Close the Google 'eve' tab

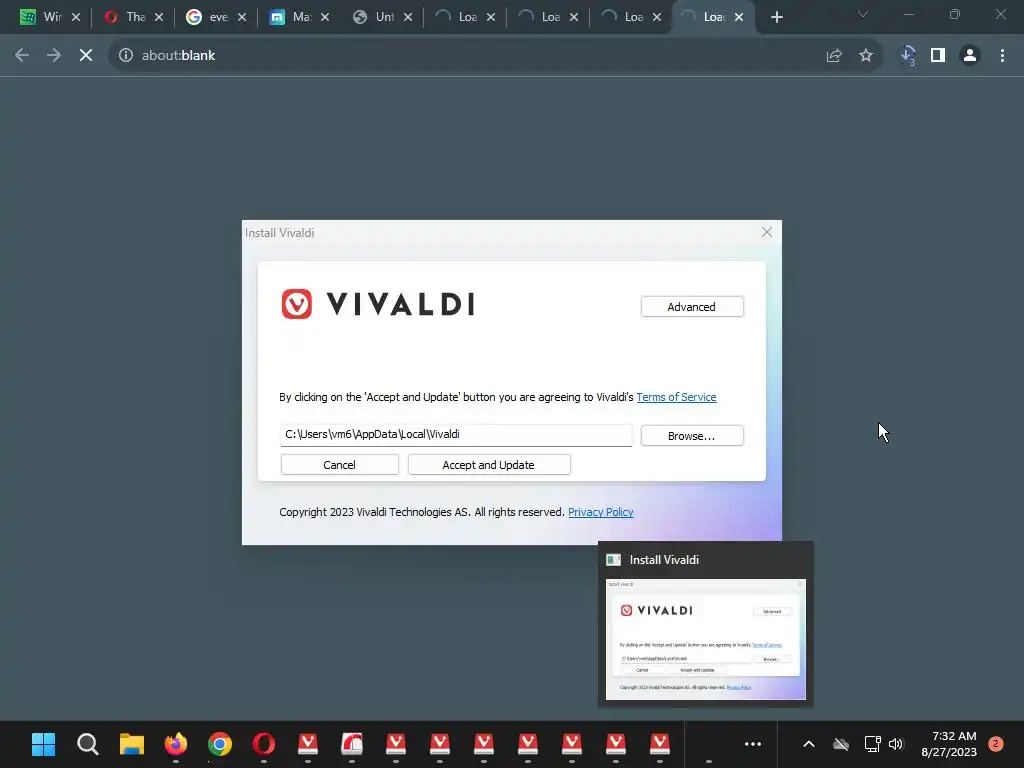click(x=242, y=17)
